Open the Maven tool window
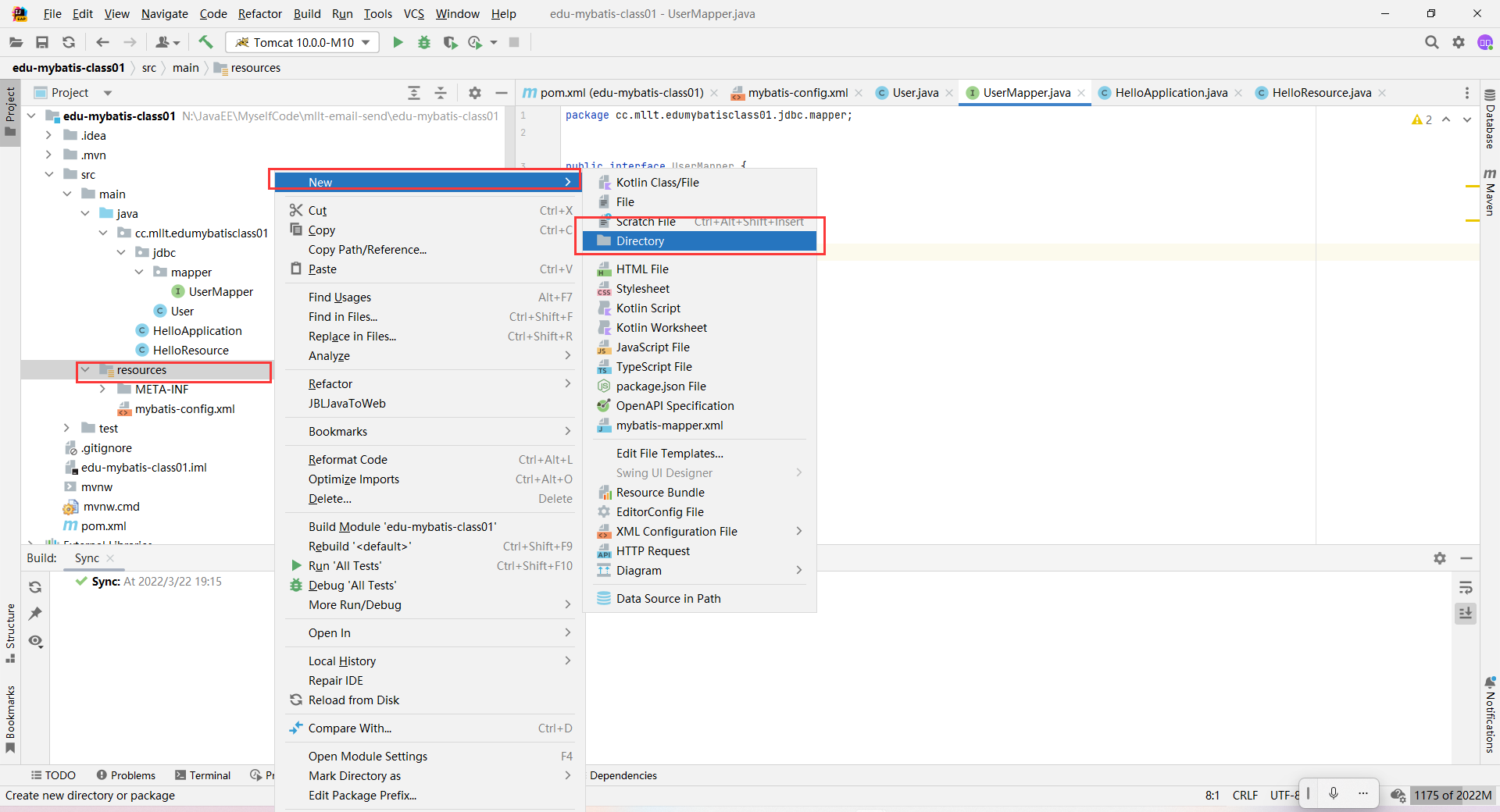This screenshot has height=812, width=1500. coord(1490,192)
